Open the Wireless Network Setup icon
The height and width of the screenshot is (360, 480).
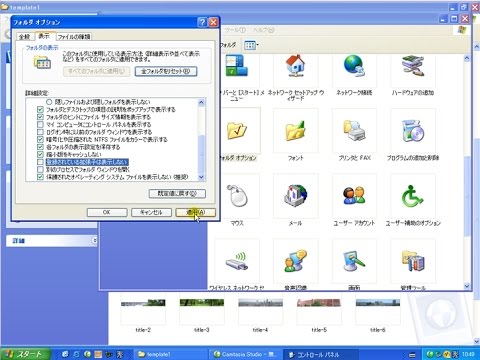coord(237,261)
